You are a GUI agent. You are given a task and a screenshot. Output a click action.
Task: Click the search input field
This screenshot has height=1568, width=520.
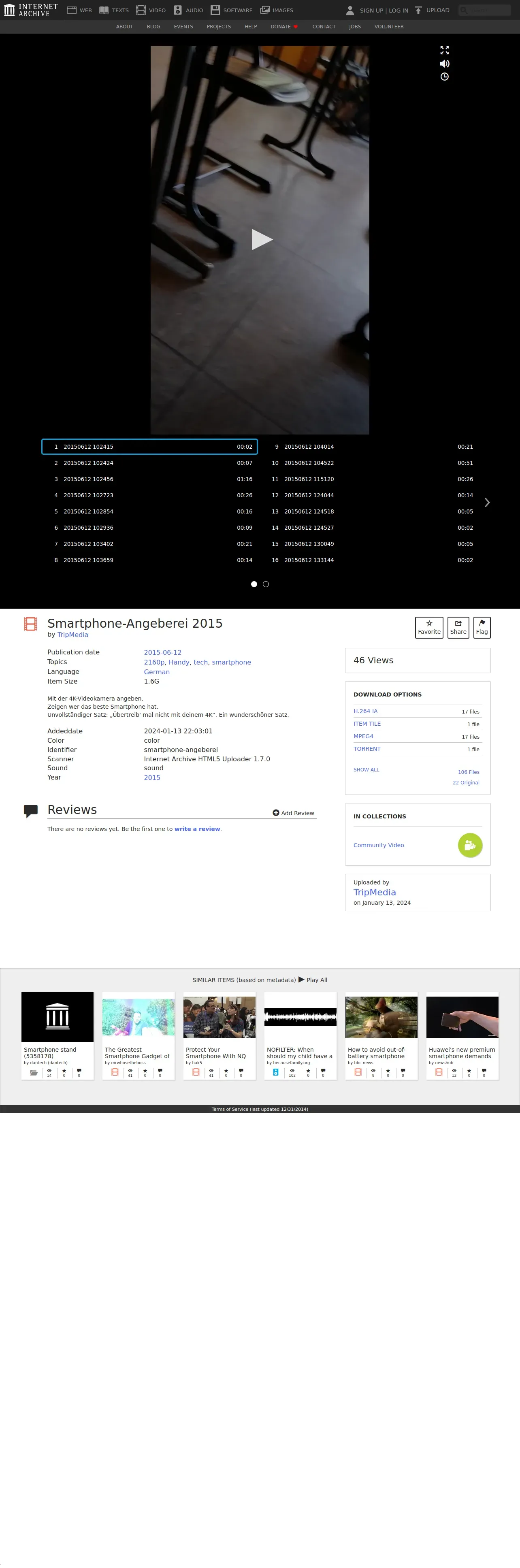click(x=485, y=11)
